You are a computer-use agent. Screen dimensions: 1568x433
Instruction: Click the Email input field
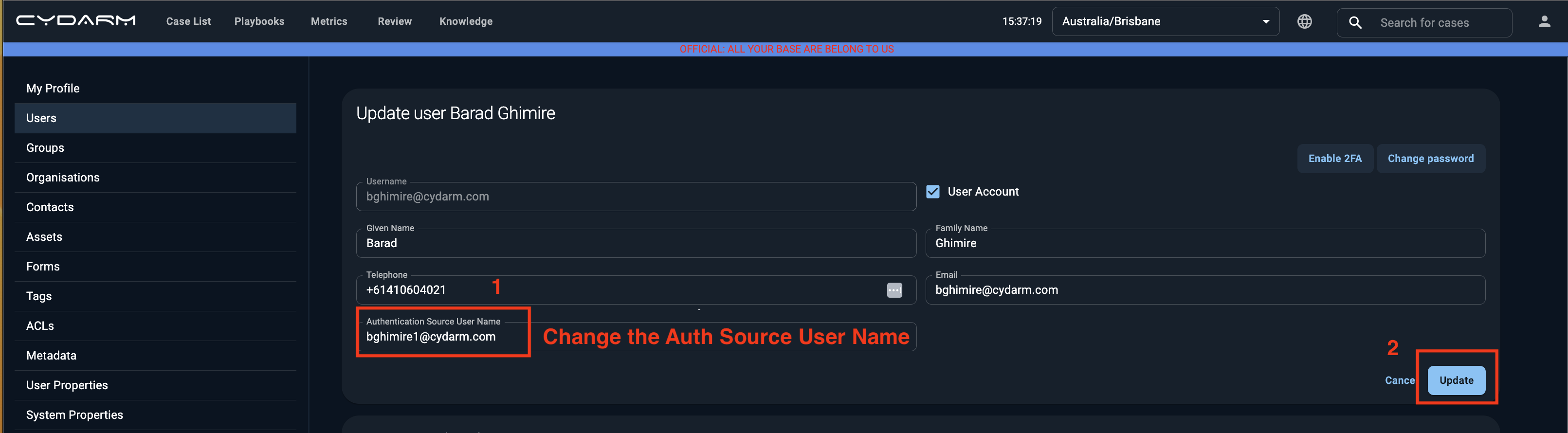coord(1205,290)
